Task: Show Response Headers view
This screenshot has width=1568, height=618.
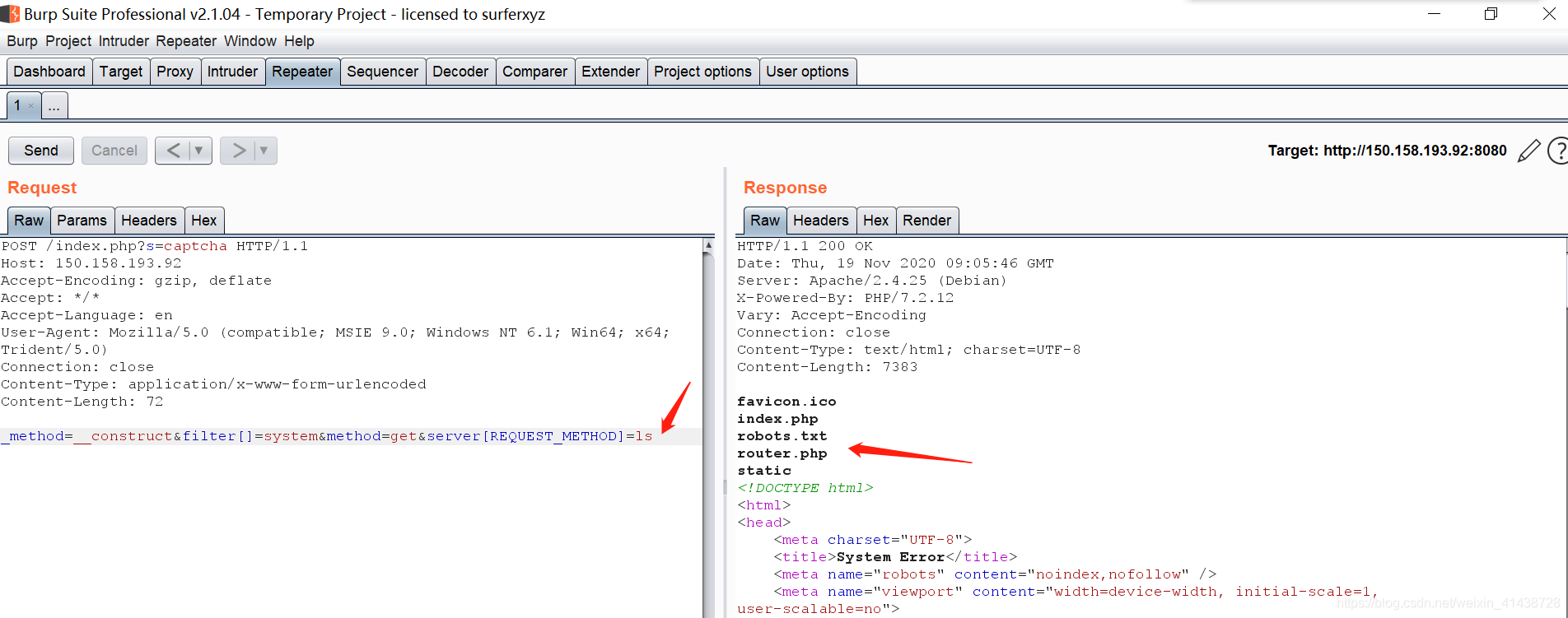Action: (x=821, y=221)
